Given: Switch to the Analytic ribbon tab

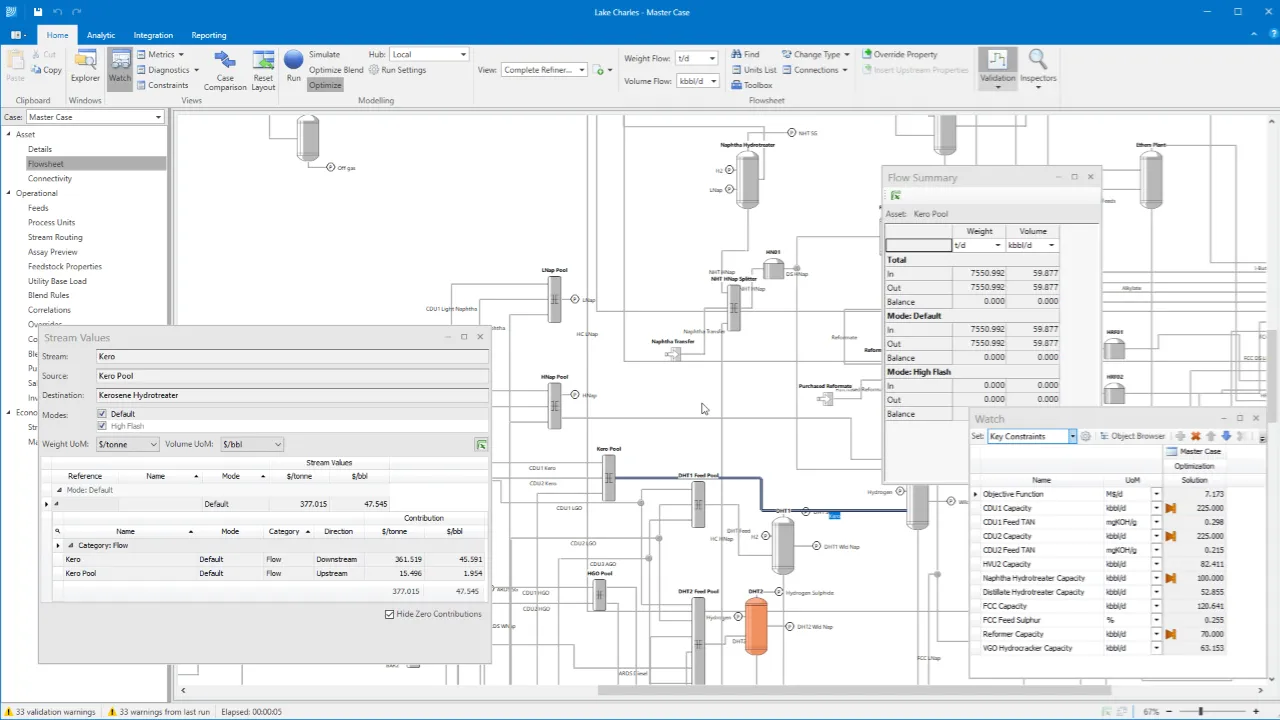Looking at the screenshot, I should pyautogui.click(x=100, y=35).
